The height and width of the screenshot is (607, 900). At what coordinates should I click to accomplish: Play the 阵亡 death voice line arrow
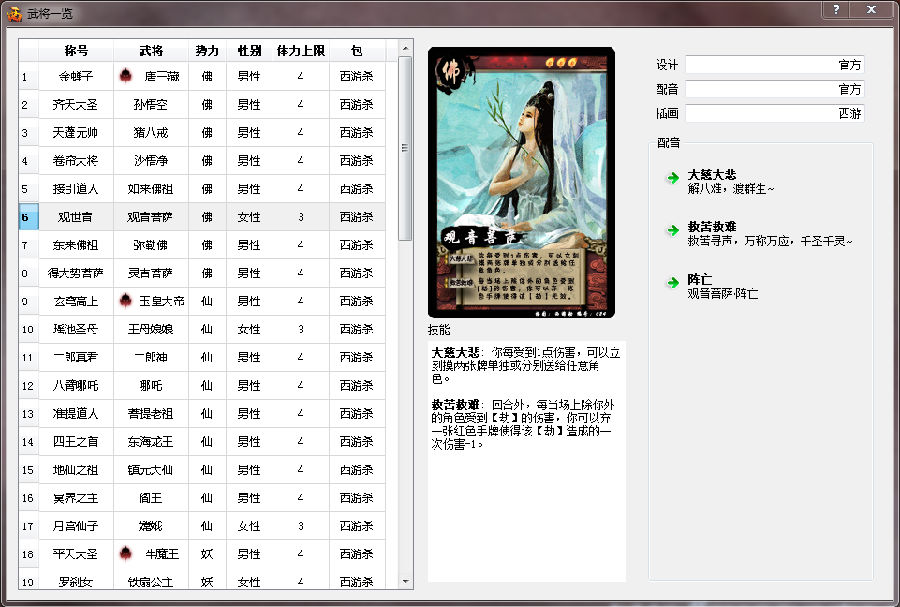click(x=672, y=283)
